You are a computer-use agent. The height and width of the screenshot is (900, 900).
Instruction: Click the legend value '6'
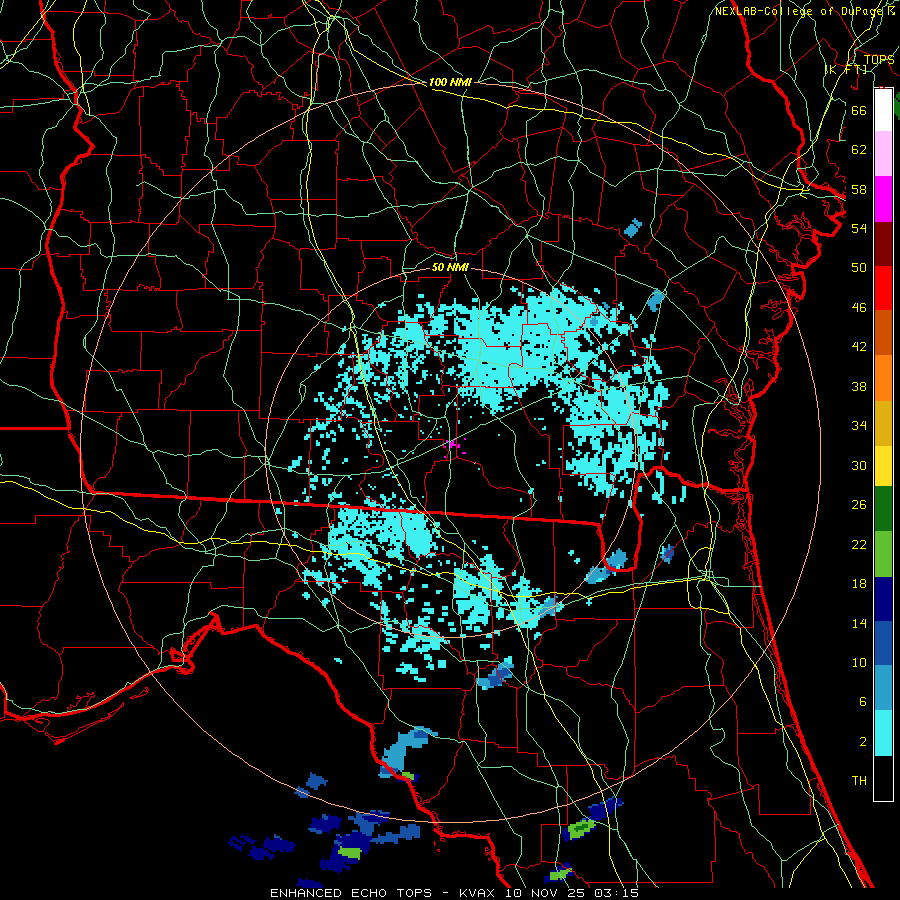862,702
